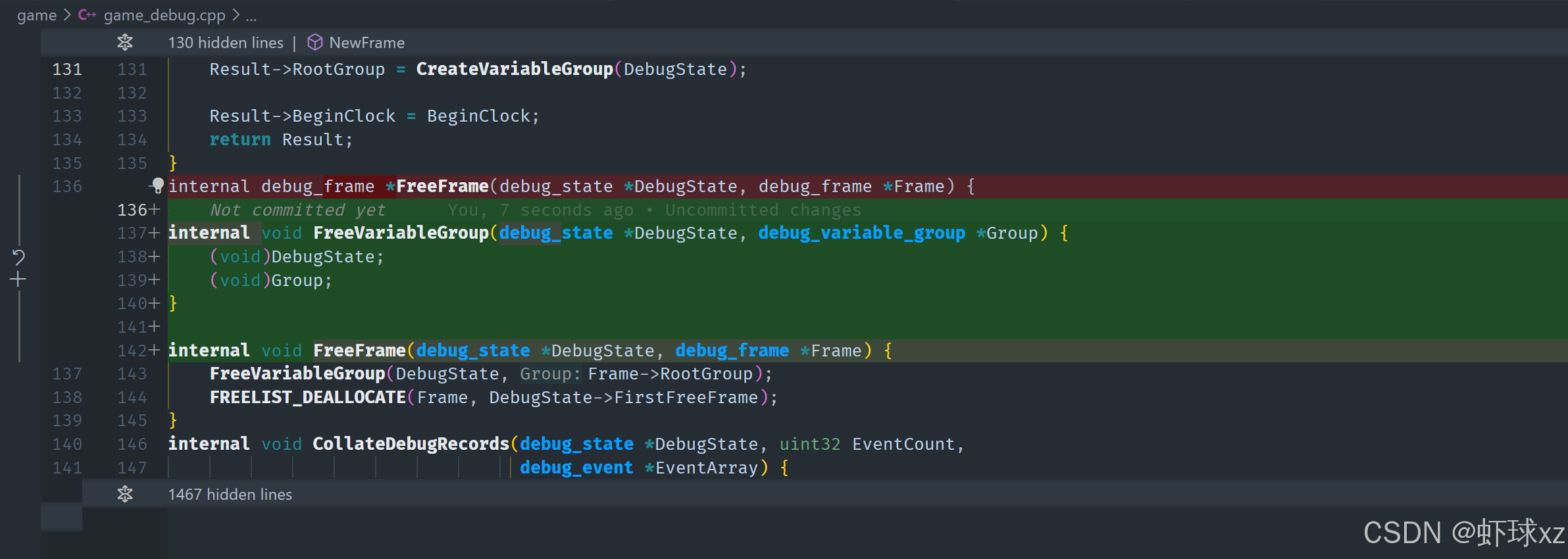This screenshot has height=559, width=1568.
Task: Click '(void)Group;' statement
Action: (271, 280)
